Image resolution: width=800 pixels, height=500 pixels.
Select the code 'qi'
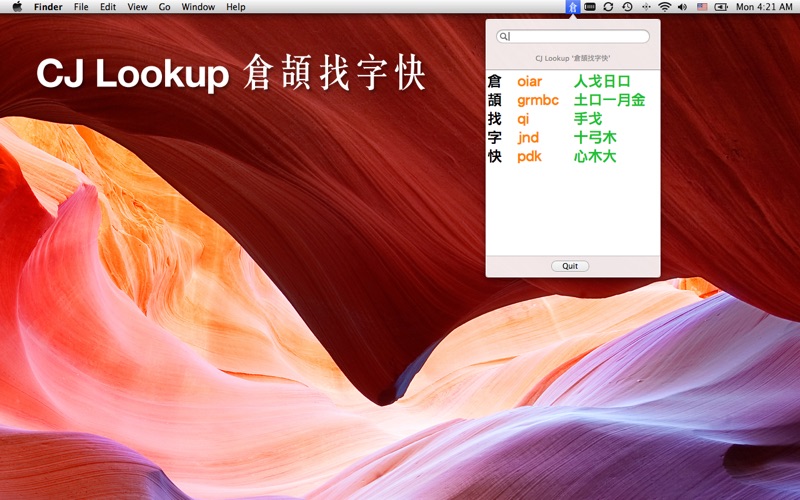[x=523, y=119]
